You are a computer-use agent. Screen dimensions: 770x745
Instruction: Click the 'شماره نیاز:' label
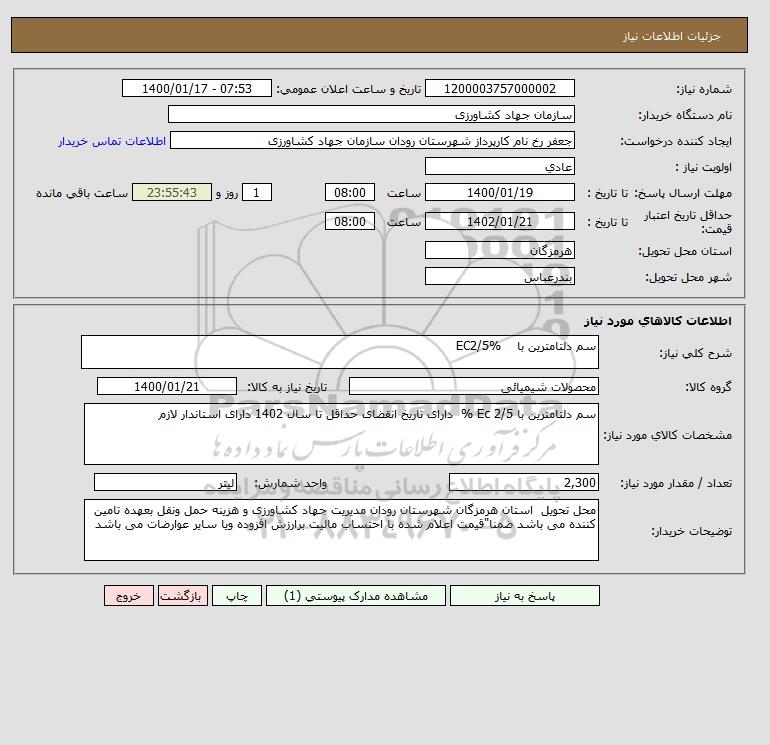click(704, 89)
